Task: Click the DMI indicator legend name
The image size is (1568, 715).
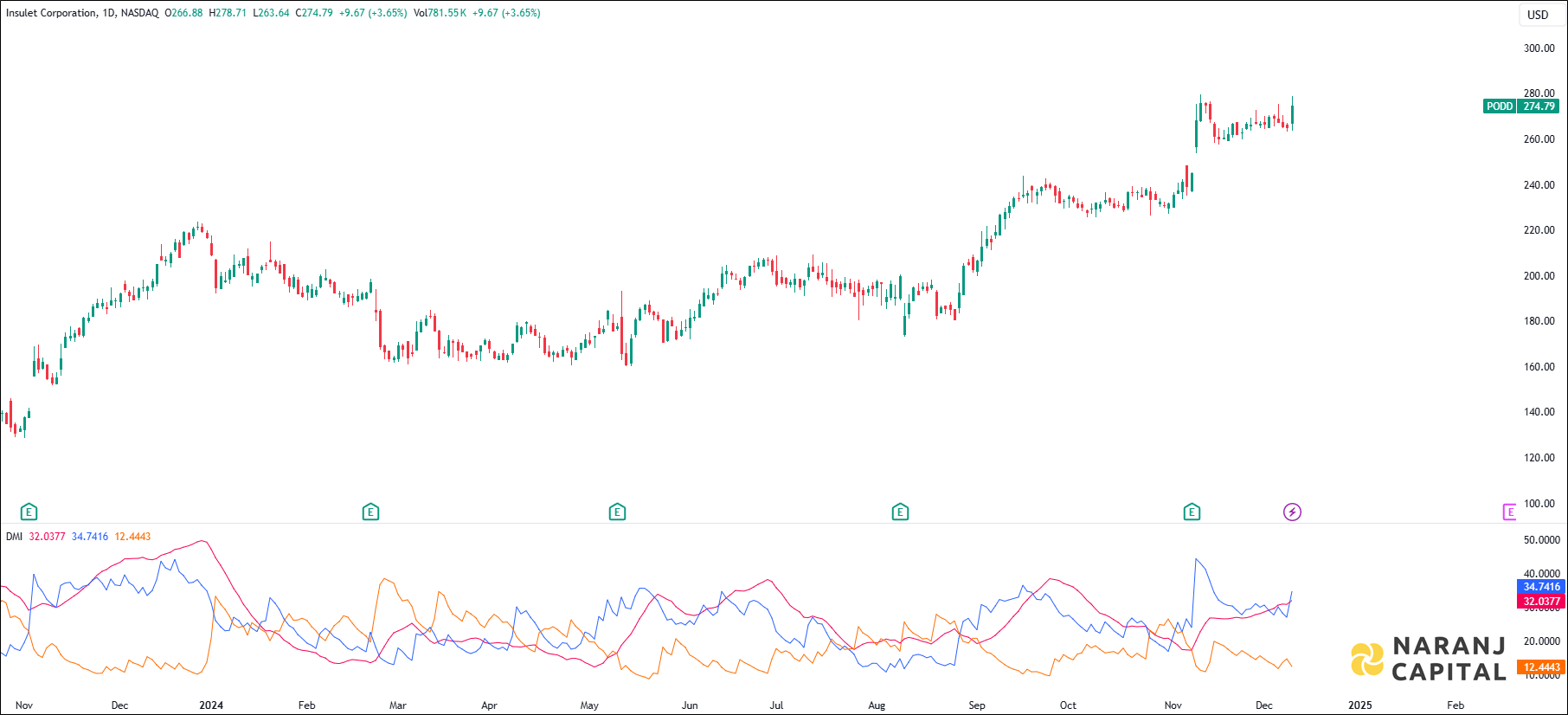Action: click(x=14, y=537)
